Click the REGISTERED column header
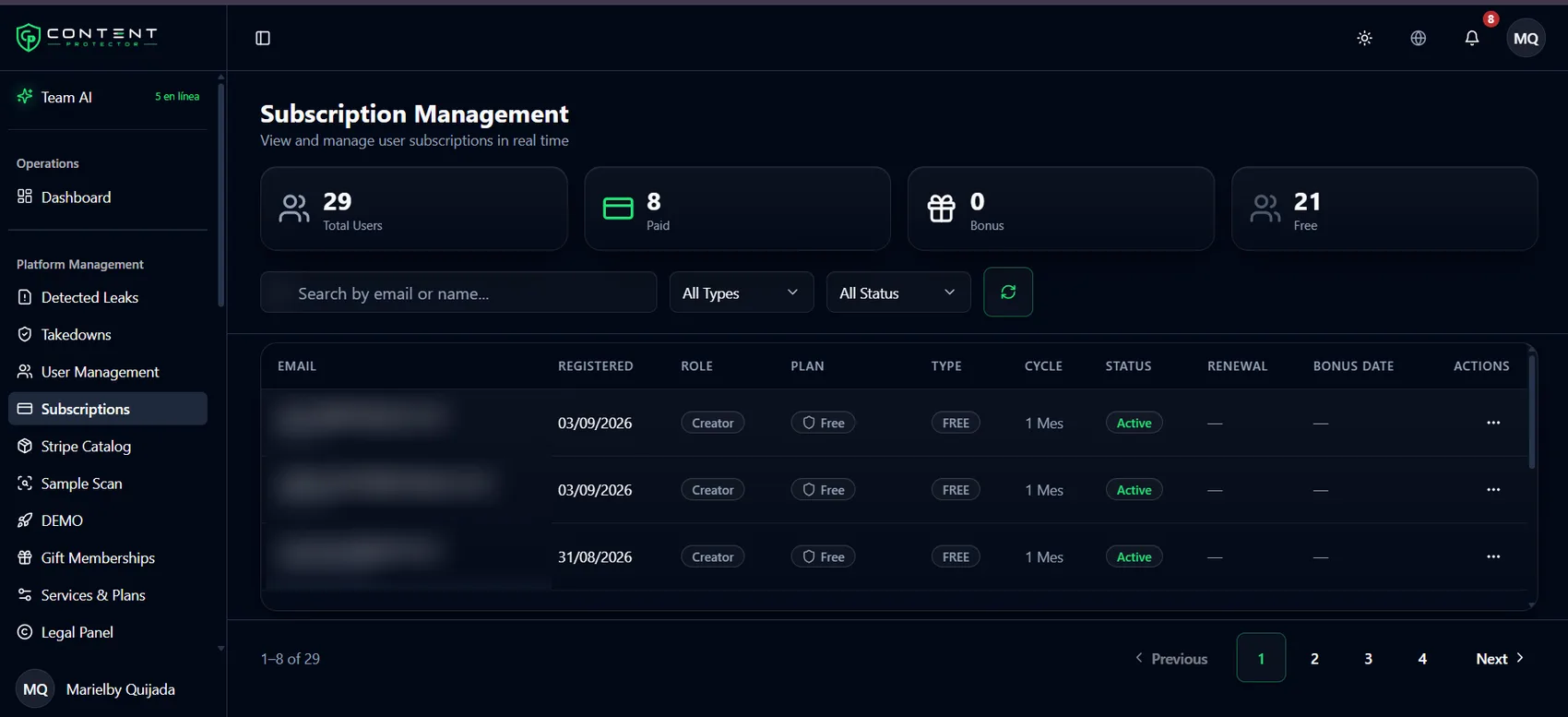 click(x=595, y=366)
